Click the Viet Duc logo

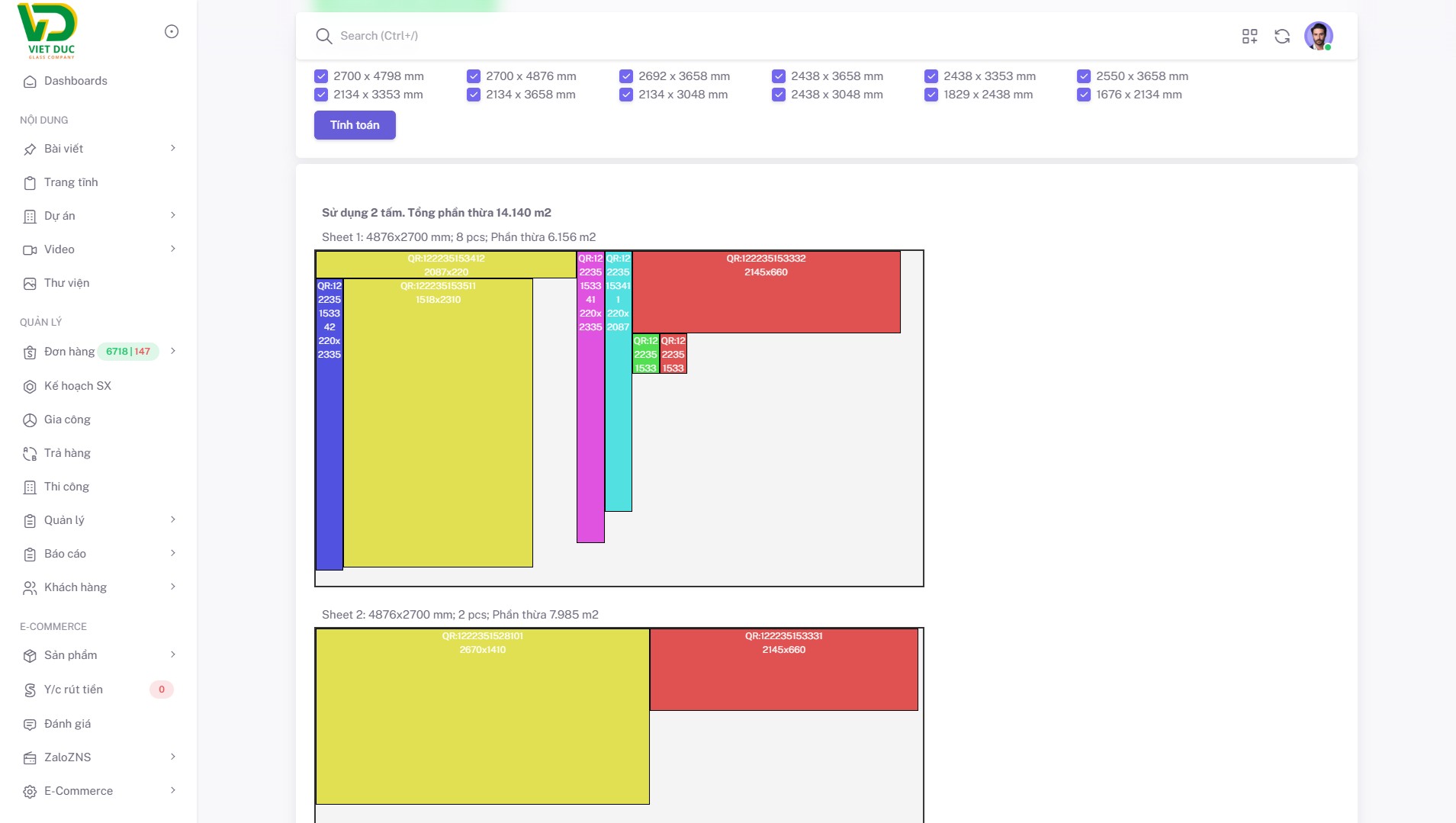click(x=48, y=31)
